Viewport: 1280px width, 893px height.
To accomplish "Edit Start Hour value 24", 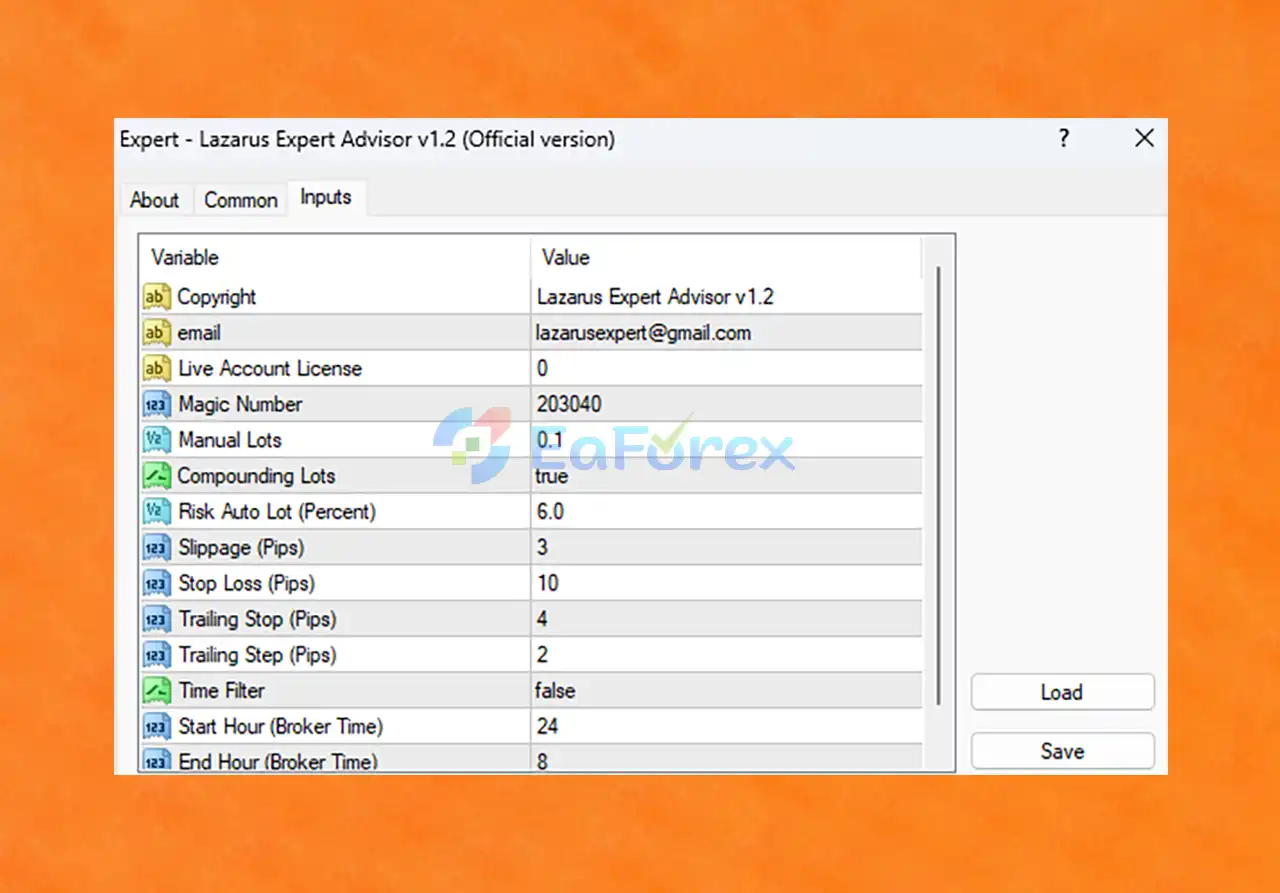I will click(x=726, y=727).
